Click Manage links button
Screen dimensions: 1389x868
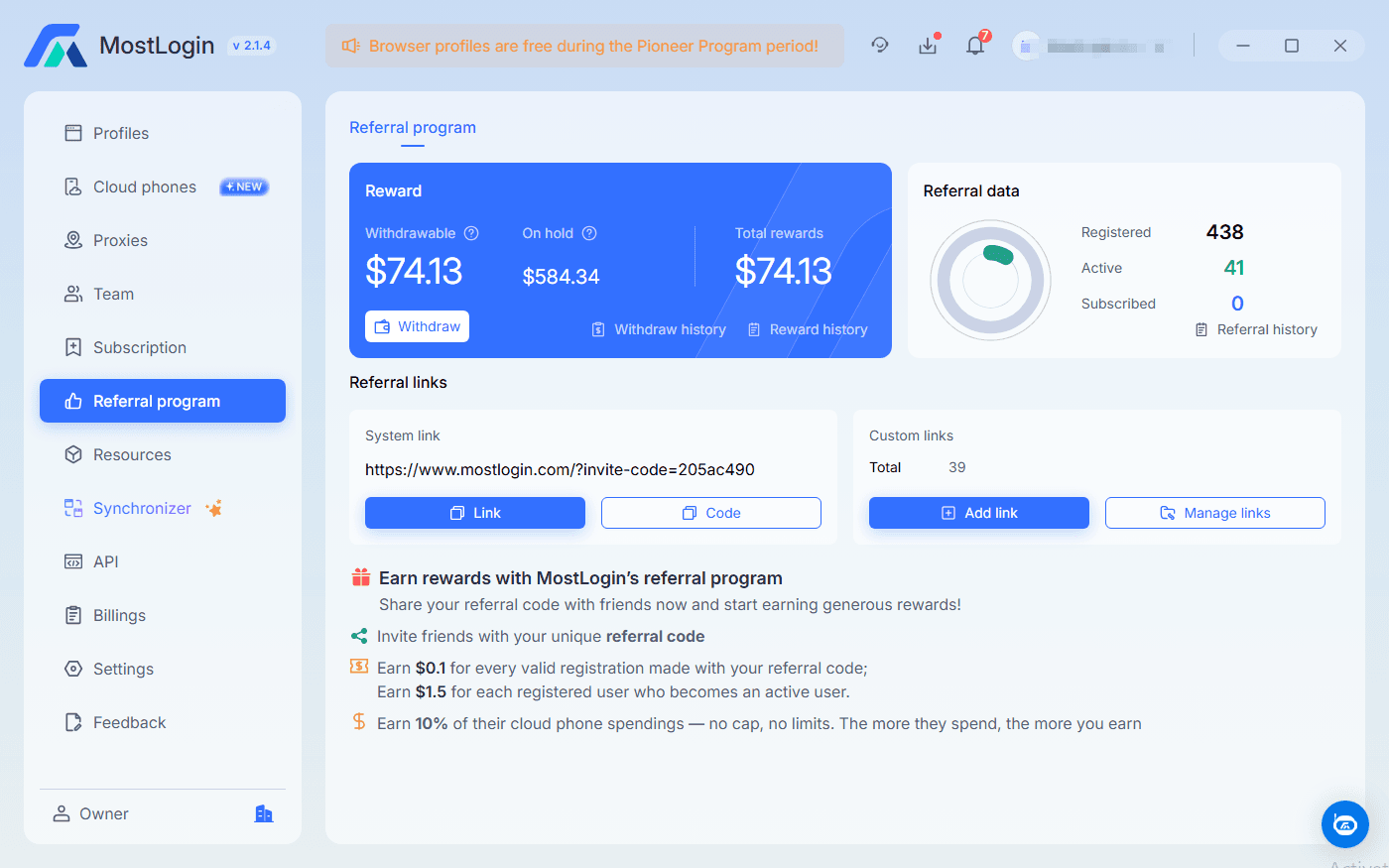[x=1215, y=513]
